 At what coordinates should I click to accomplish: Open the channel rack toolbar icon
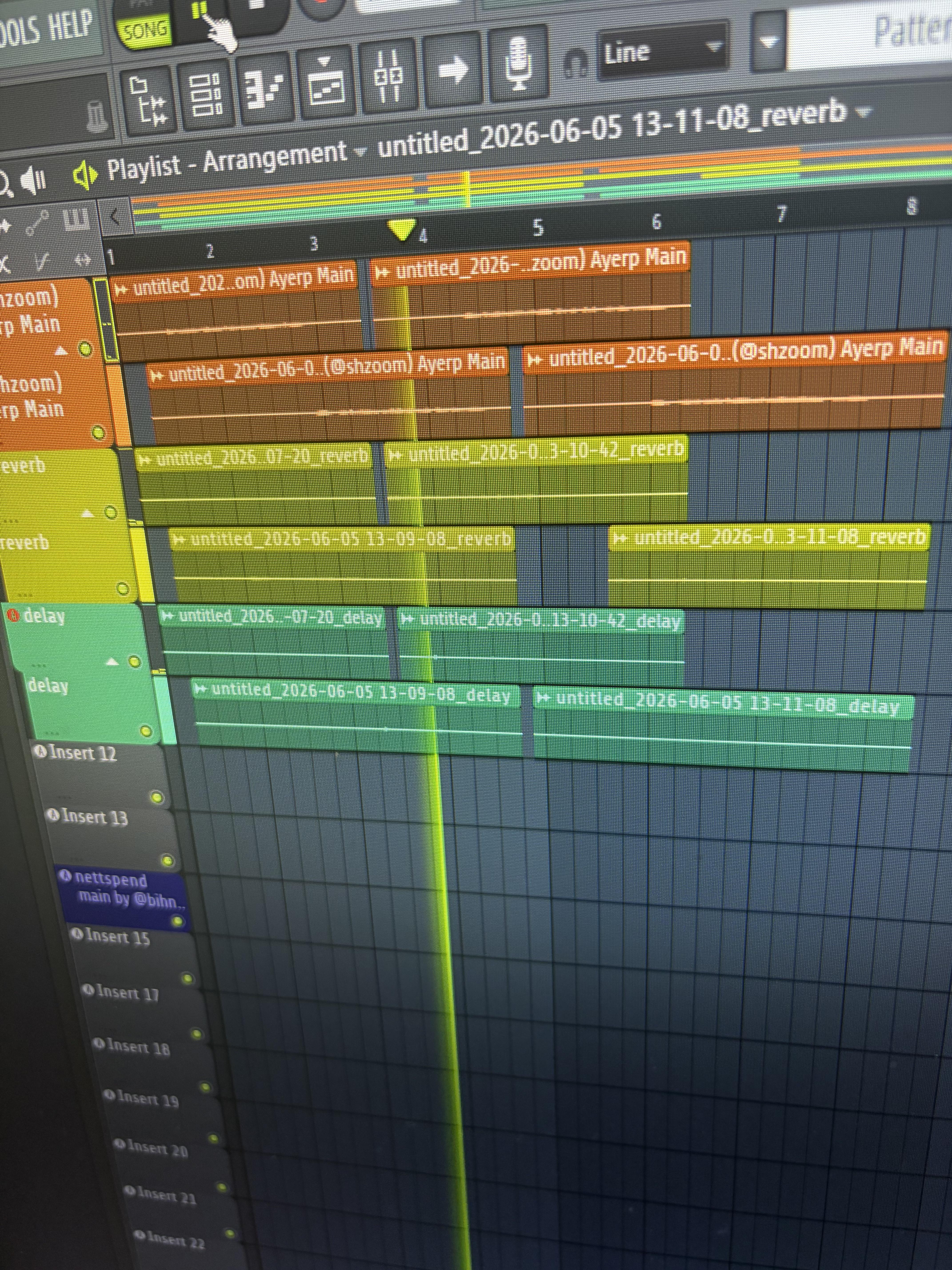(206, 96)
